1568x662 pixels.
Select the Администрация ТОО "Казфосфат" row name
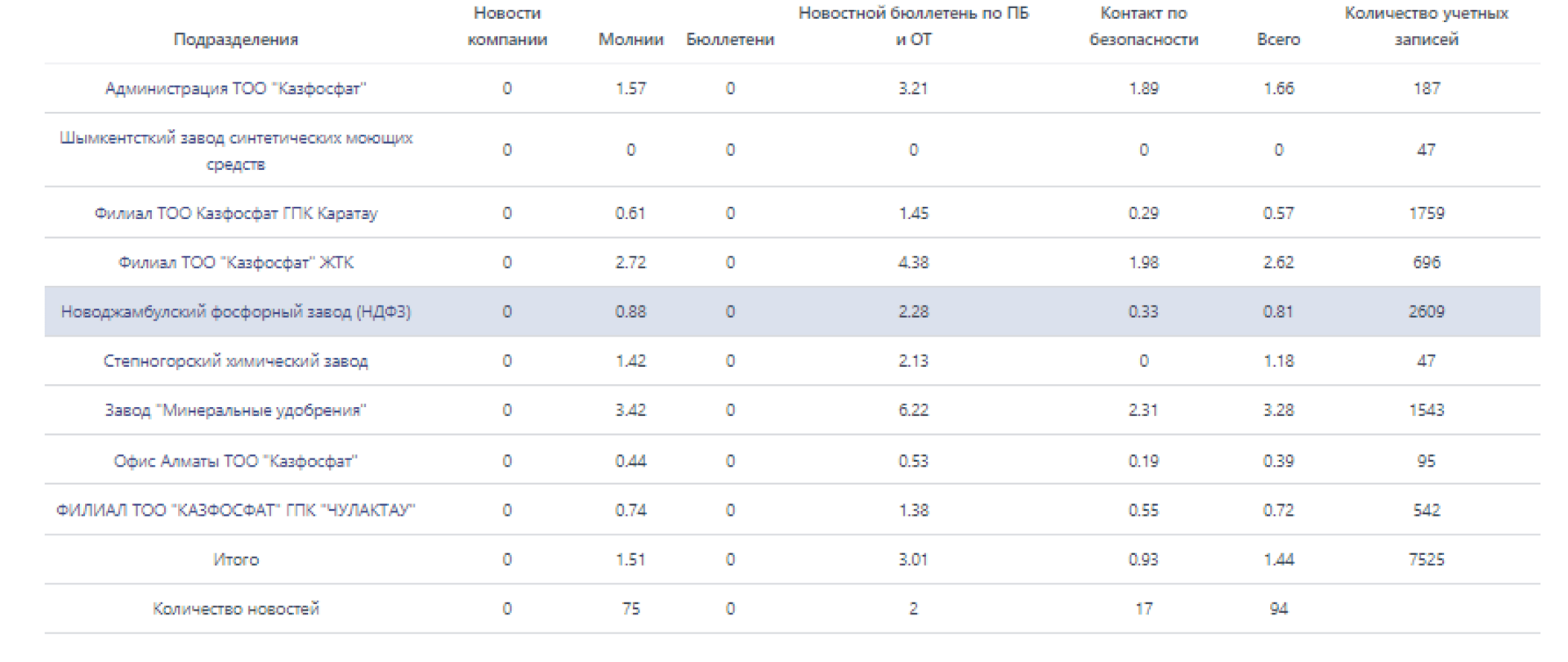pos(235,88)
